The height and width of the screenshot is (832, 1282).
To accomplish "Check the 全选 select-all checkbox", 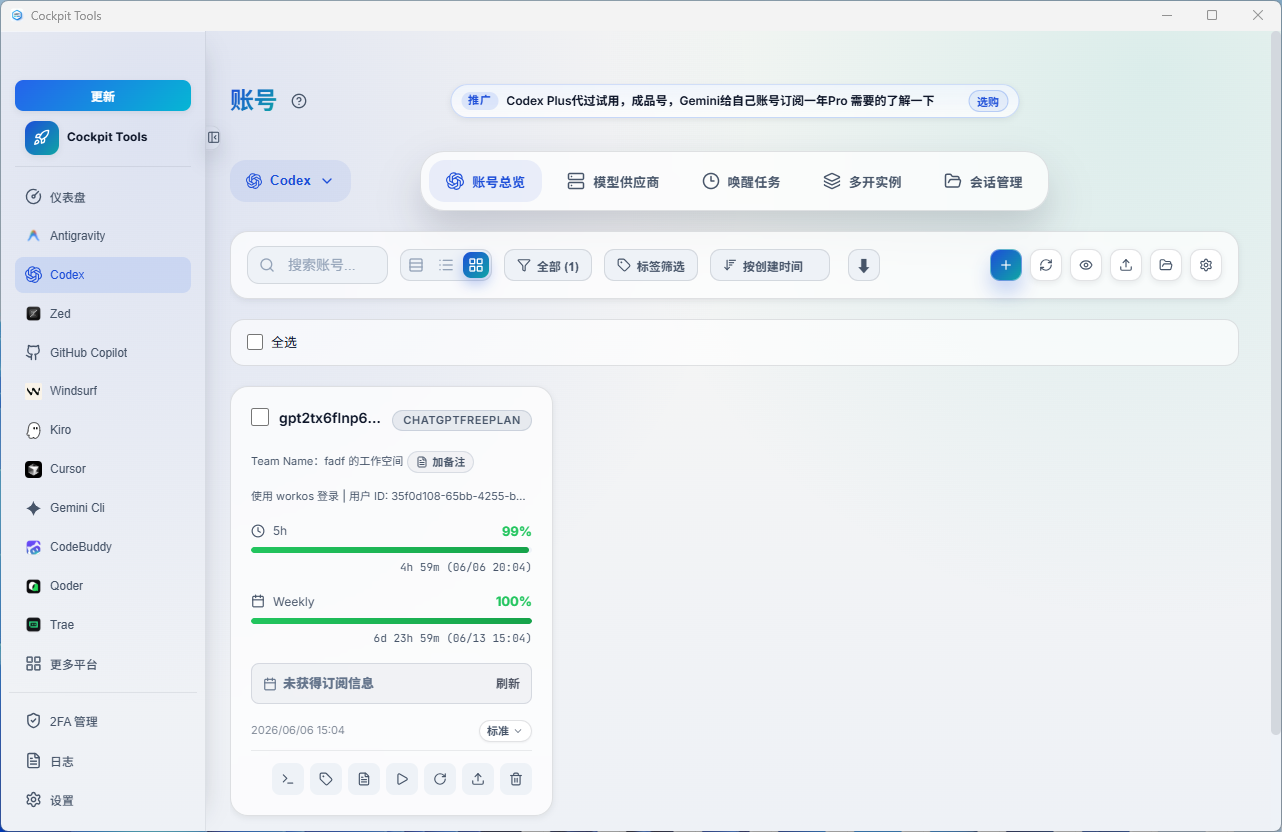I will 255,342.
